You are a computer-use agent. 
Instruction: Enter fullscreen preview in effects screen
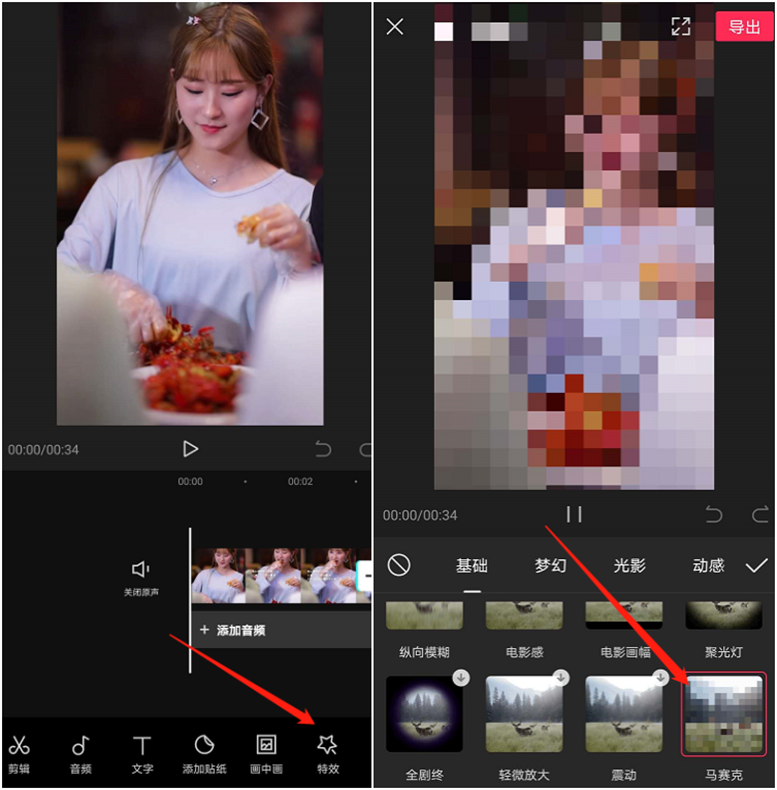(680, 26)
